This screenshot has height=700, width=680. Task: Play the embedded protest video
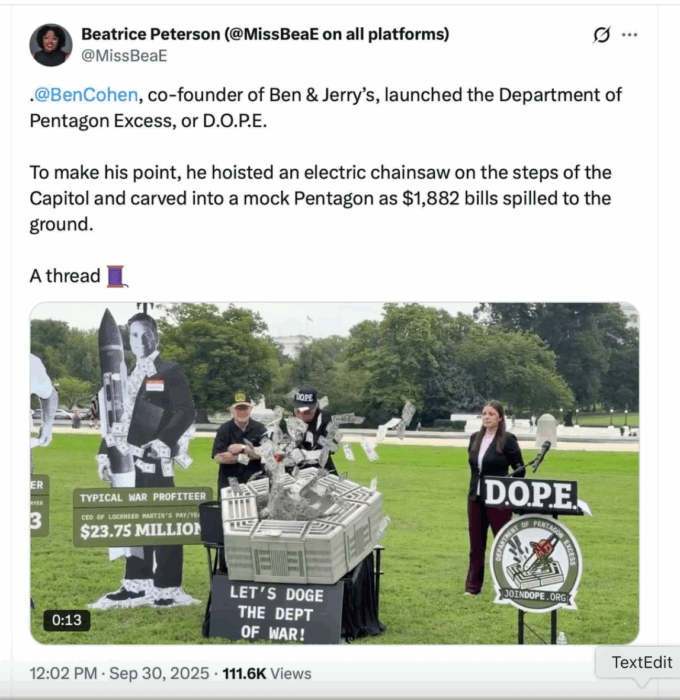(x=334, y=473)
